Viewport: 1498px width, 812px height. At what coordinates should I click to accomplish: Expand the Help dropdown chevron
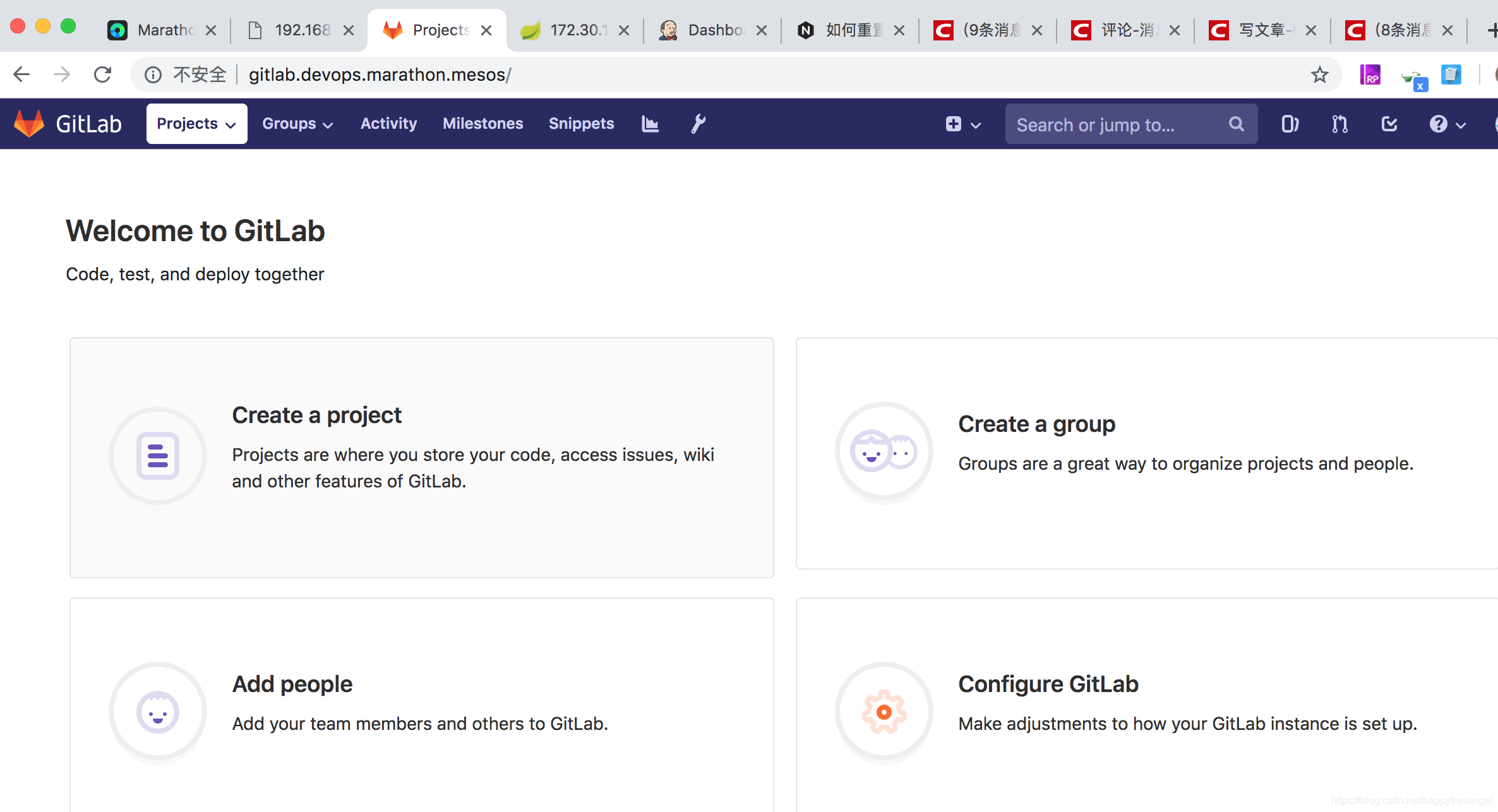pyautogui.click(x=1461, y=125)
